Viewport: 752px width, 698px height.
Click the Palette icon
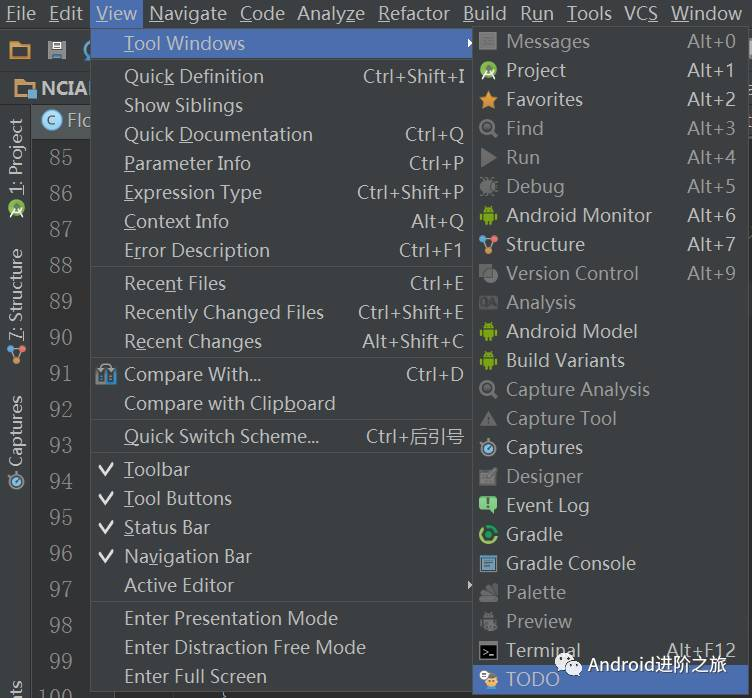click(488, 592)
